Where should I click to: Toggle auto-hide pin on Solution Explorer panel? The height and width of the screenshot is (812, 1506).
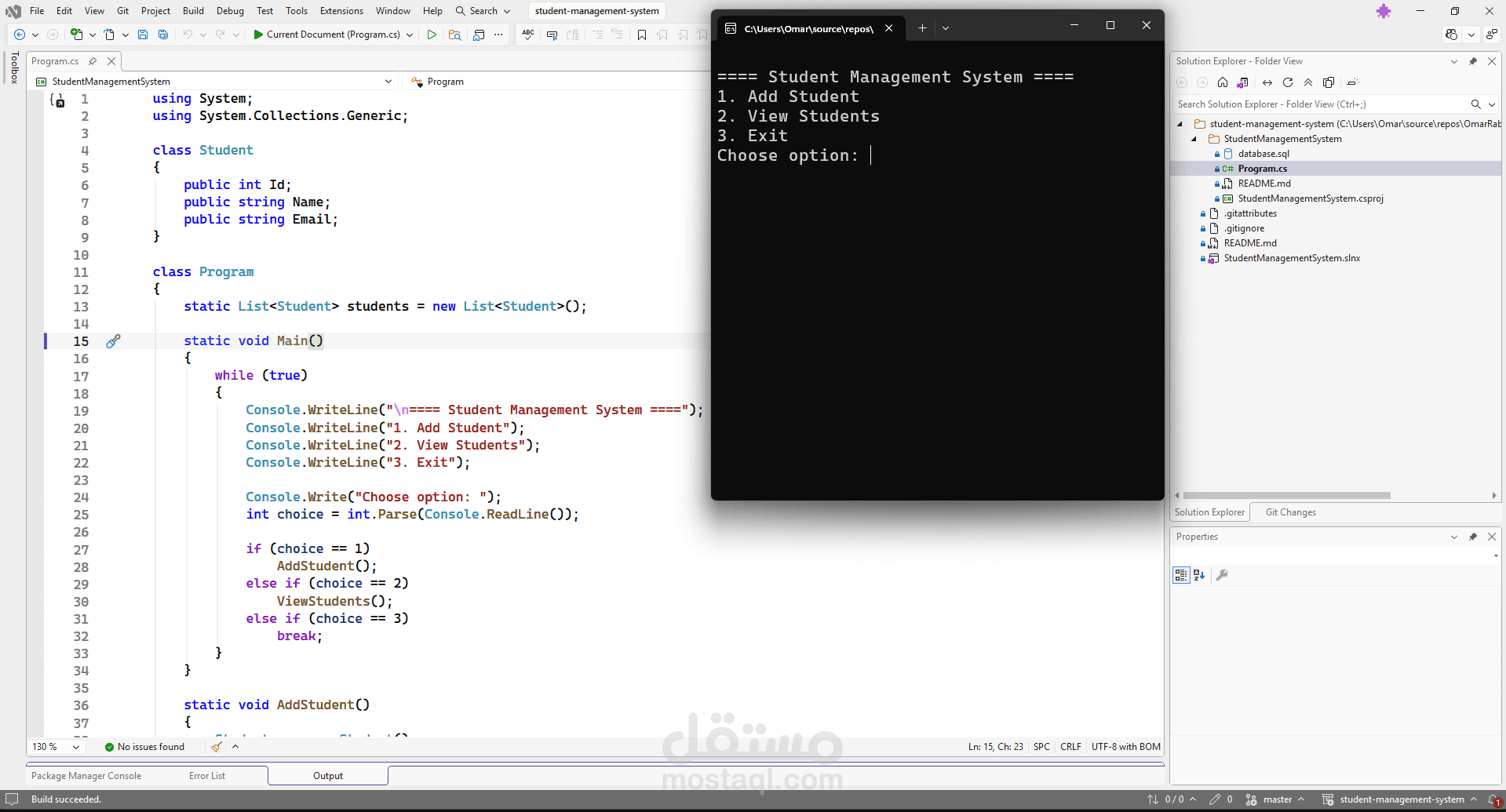point(1473,61)
